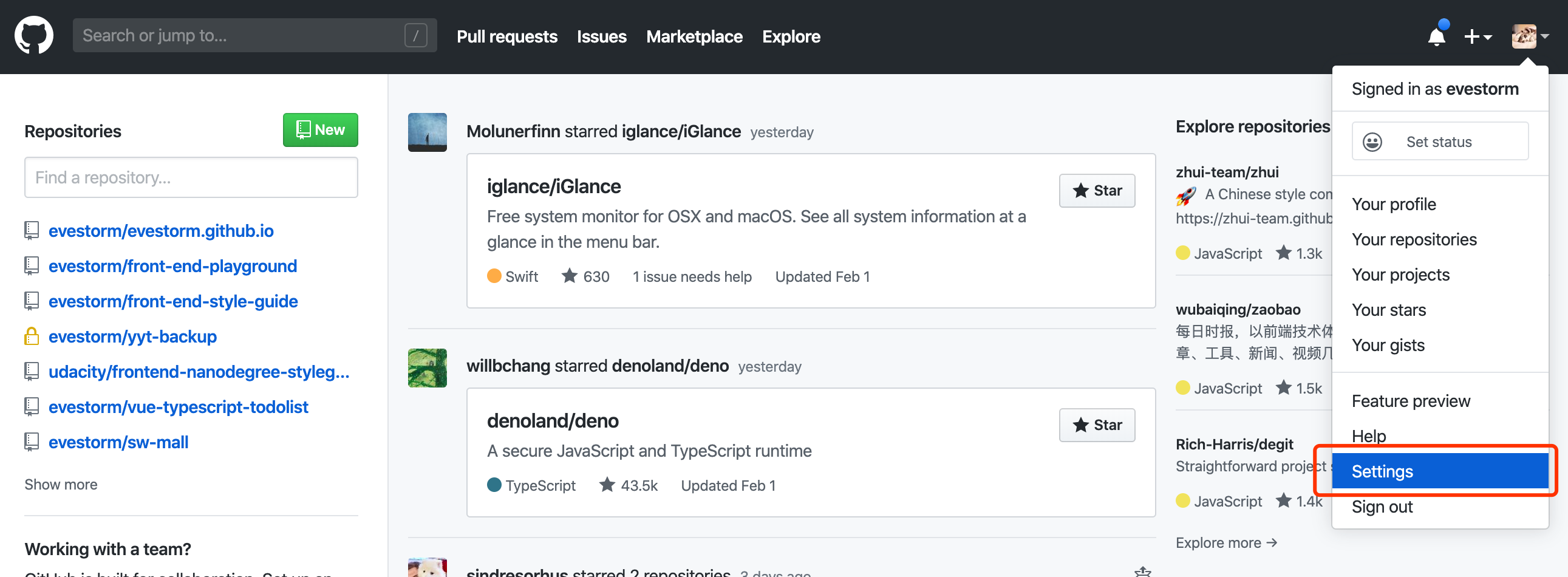Viewport: 1568px width, 577px height.
Task: Open Pull requests in the header
Action: 507,36
